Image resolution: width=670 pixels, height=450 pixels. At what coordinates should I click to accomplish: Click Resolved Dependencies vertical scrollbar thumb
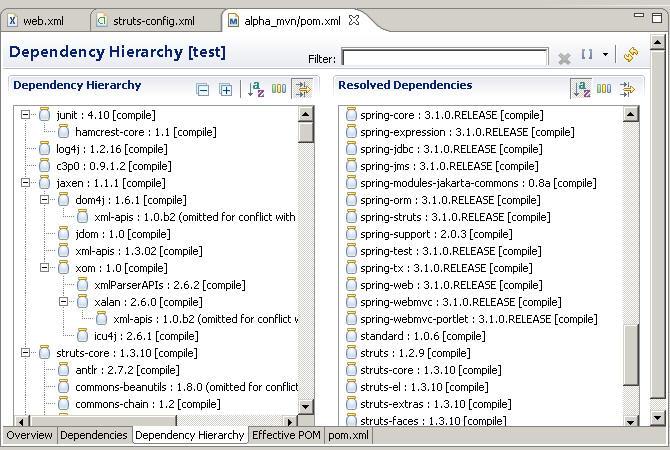point(630,354)
